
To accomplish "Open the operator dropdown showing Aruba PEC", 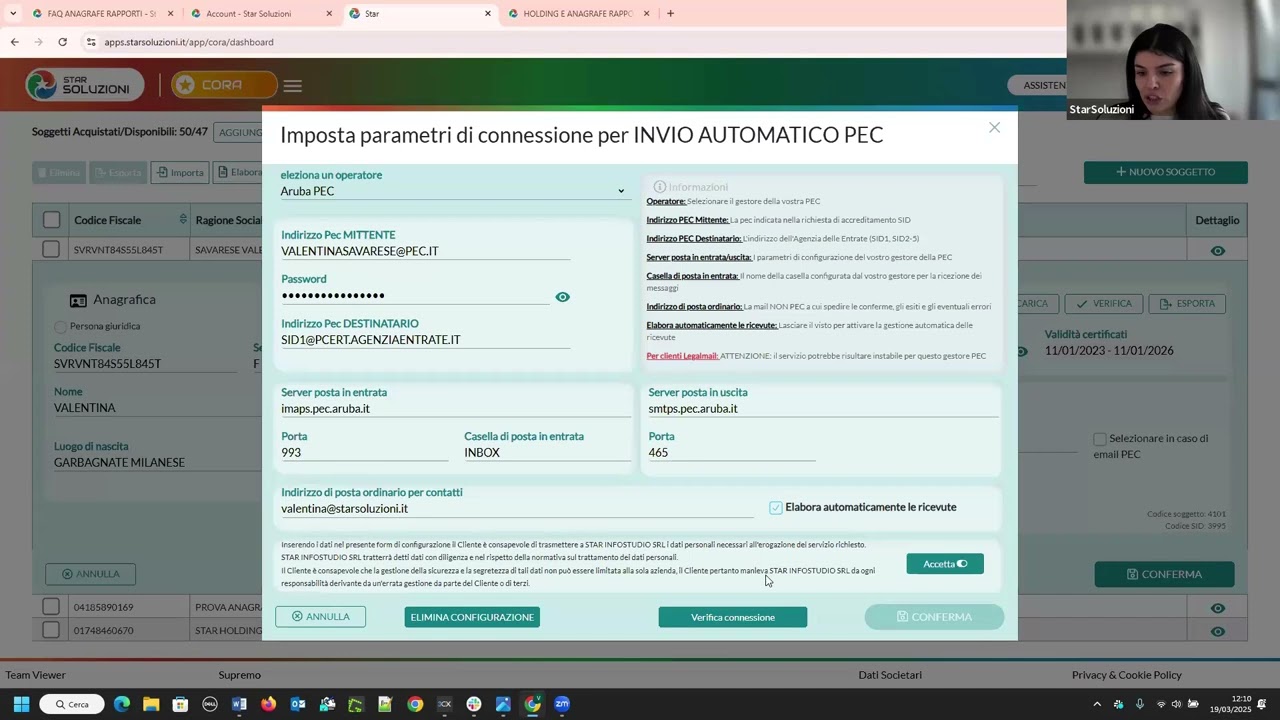I will pyautogui.click(x=454, y=191).
